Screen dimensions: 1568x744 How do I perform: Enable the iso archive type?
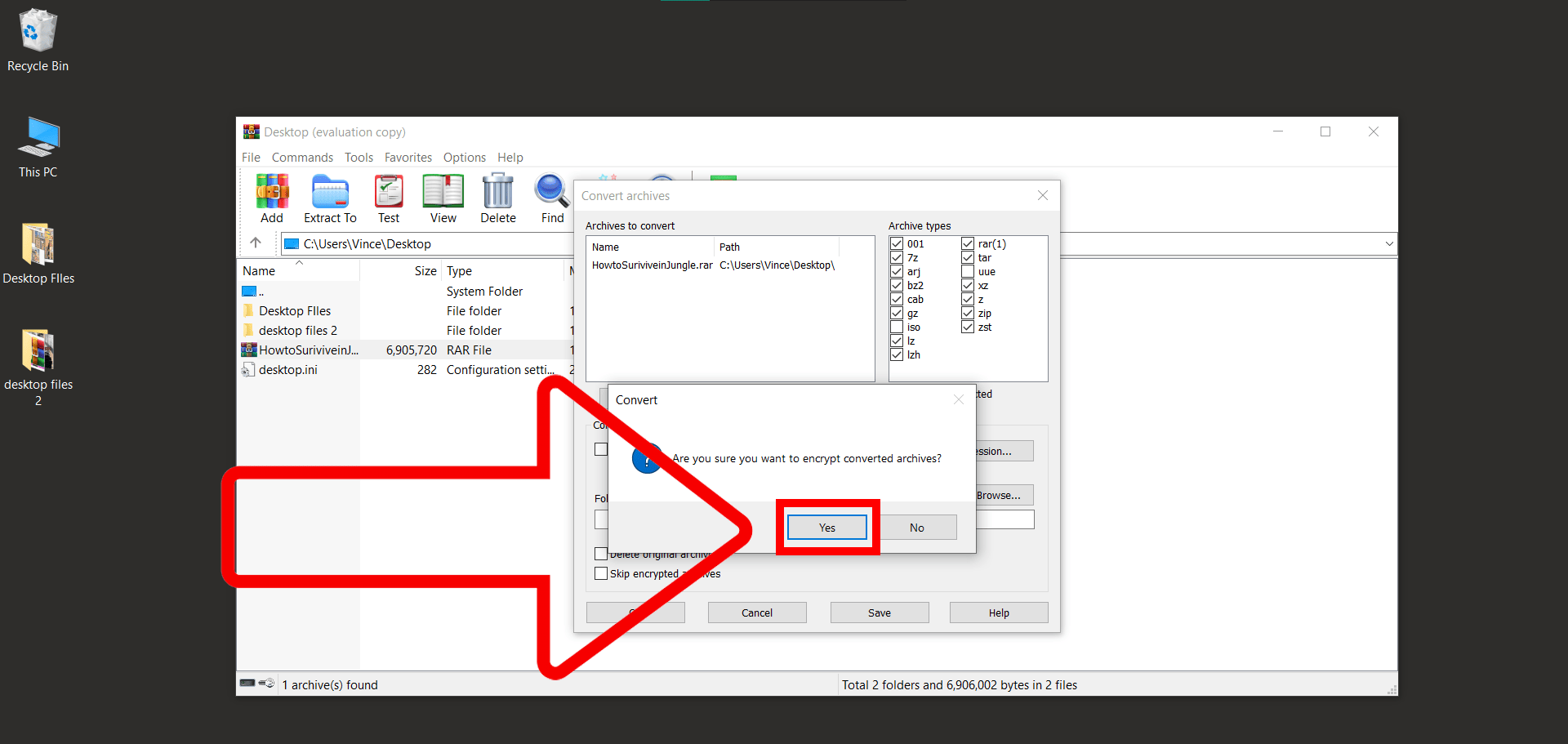coord(896,327)
